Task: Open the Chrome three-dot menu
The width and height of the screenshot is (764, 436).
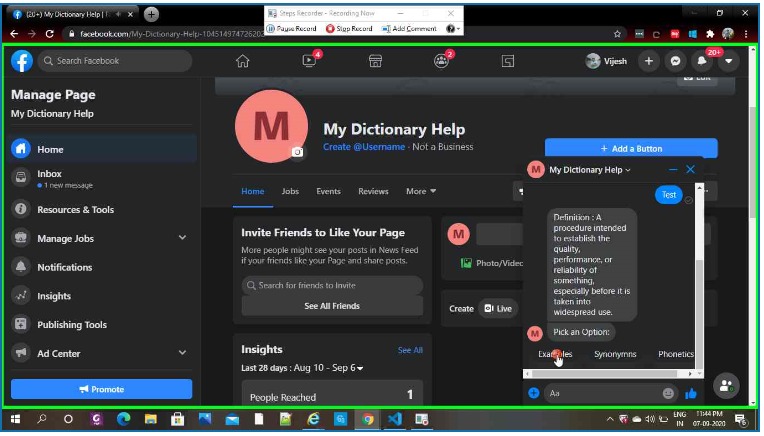Action: [746, 34]
